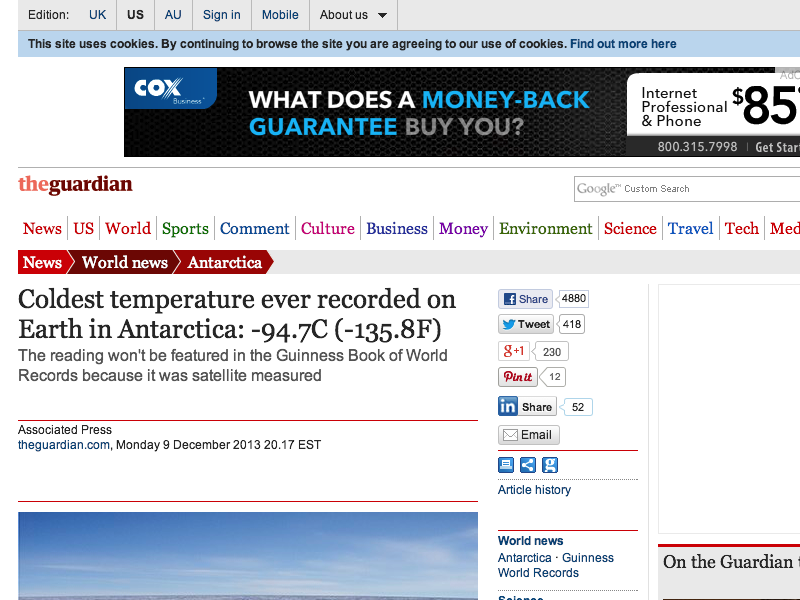Open Article history
This screenshot has height=600, width=800.
pyautogui.click(x=534, y=490)
